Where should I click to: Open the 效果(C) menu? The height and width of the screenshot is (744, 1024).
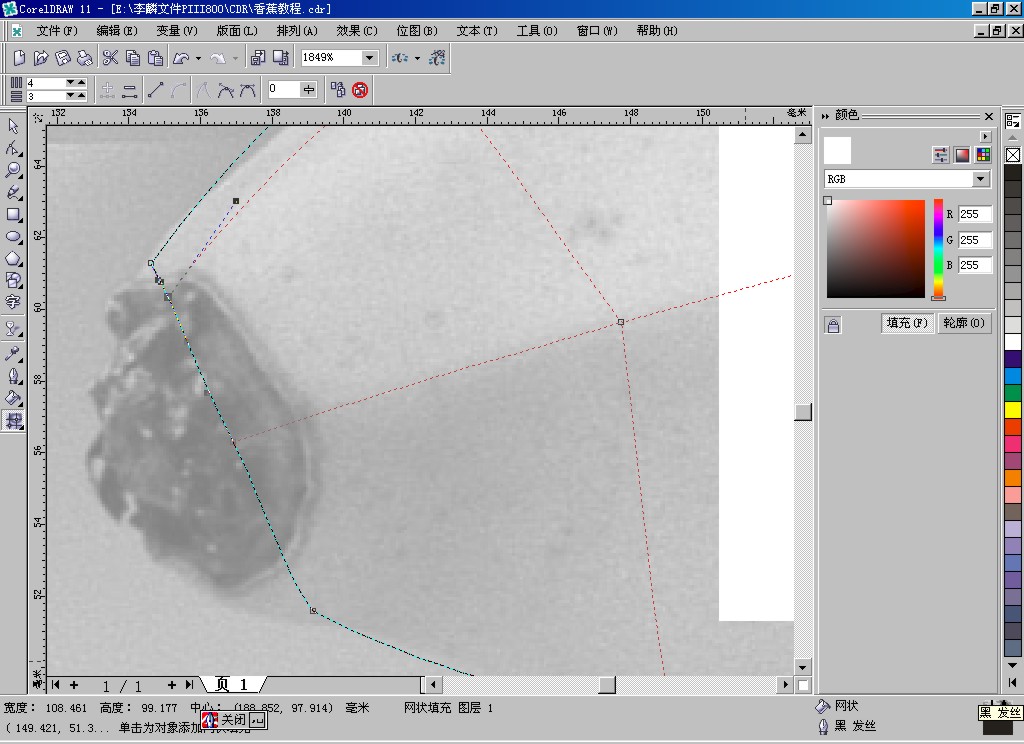(x=357, y=31)
